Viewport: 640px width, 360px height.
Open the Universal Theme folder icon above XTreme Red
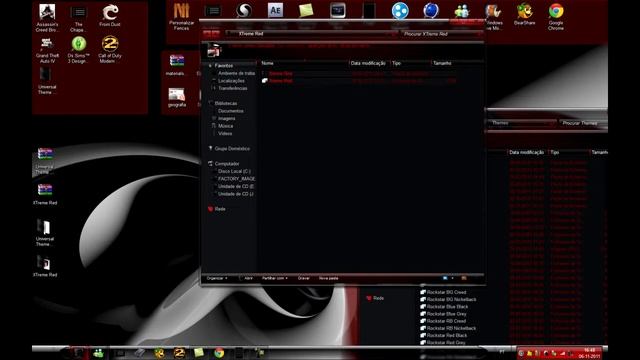44,233
